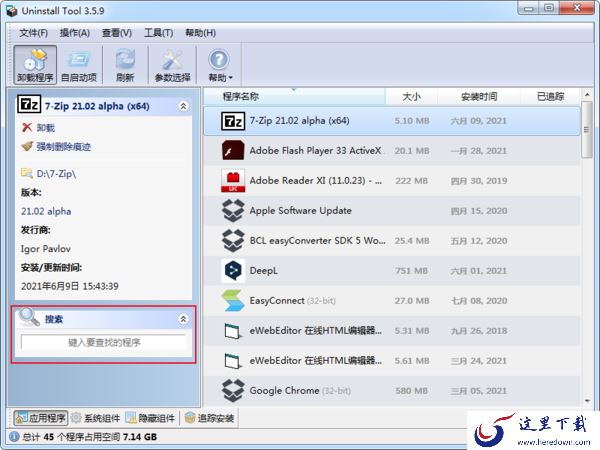Select 'Google Chrome' program name
The width and height of the screenshot is (600, 450).
click(x=284, y=391)
